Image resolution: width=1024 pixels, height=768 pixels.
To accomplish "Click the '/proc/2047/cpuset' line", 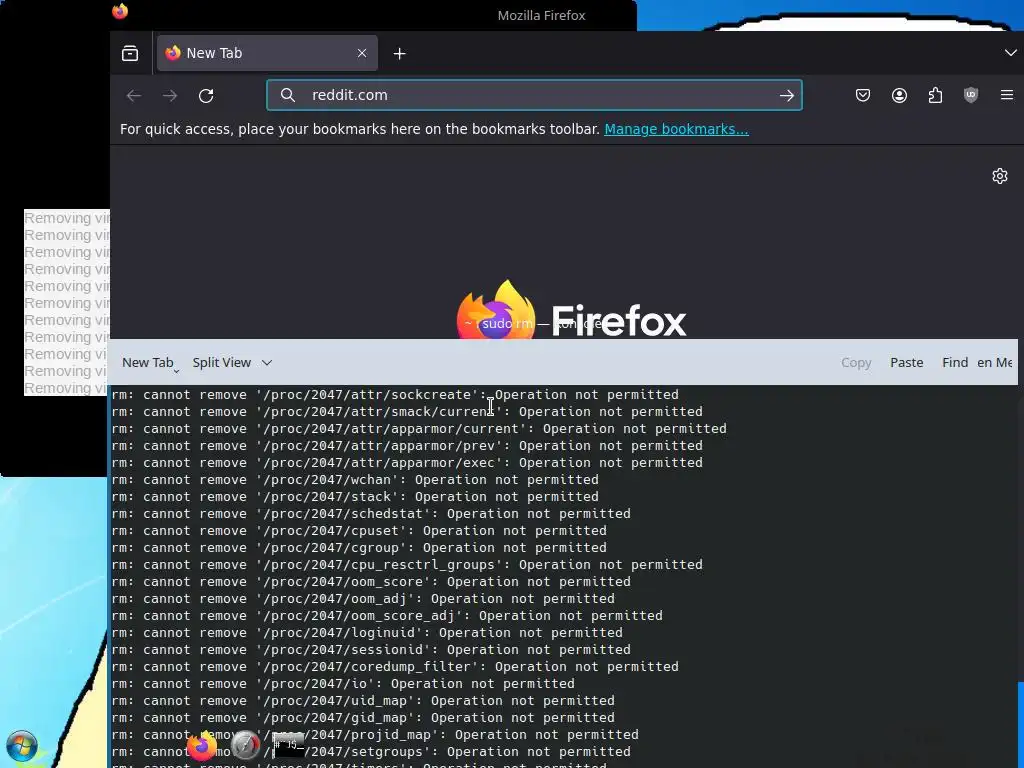I will [359, 531].
